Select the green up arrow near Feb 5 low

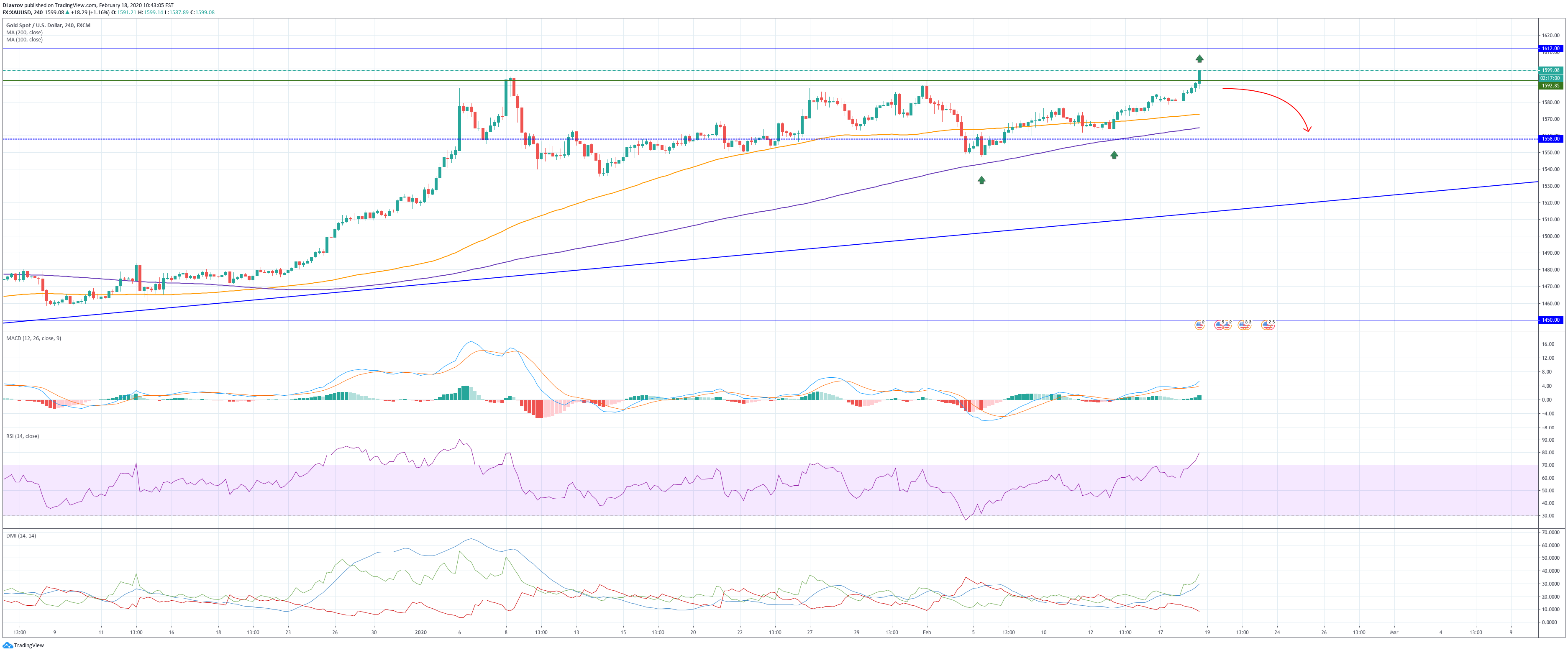pos(981,180)
